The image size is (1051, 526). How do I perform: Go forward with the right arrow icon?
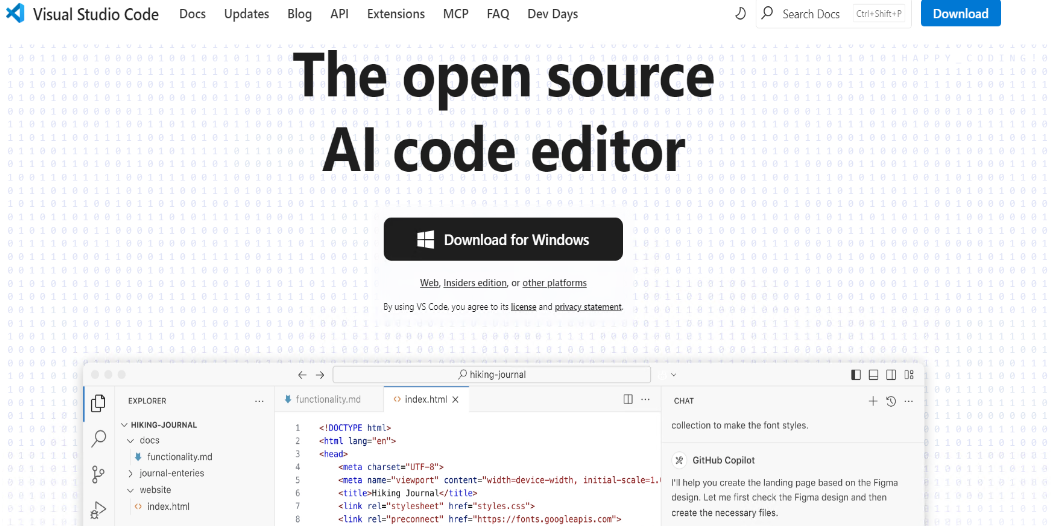[320, 375]
